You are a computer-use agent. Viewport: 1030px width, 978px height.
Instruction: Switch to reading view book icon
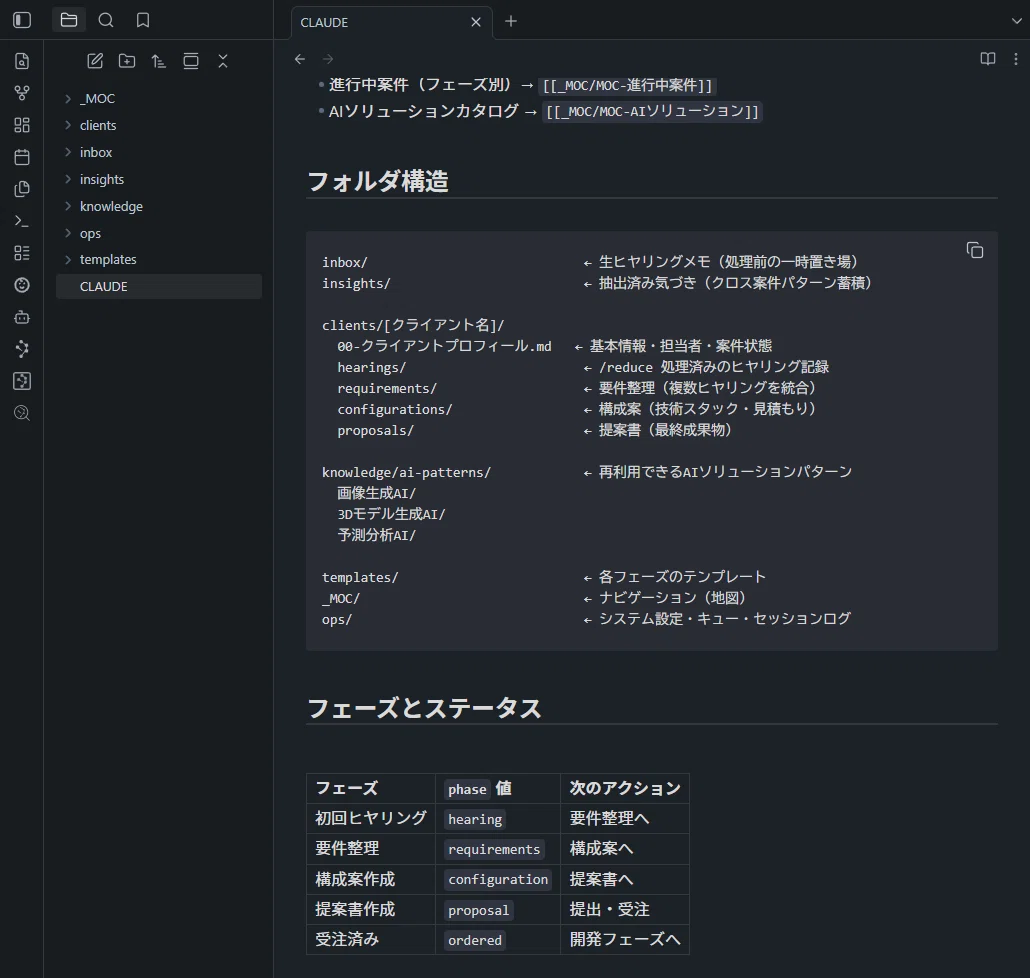point(987,58)
